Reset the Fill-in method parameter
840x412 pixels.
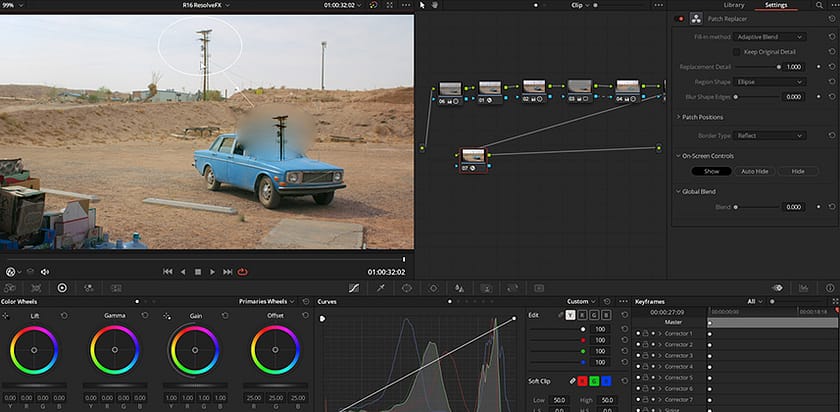coord(830,37)
